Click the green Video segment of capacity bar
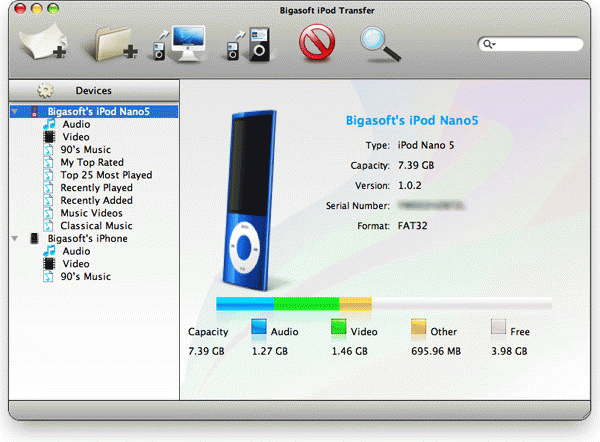Screen dimensions: 600x442 [x=307, y=304]
